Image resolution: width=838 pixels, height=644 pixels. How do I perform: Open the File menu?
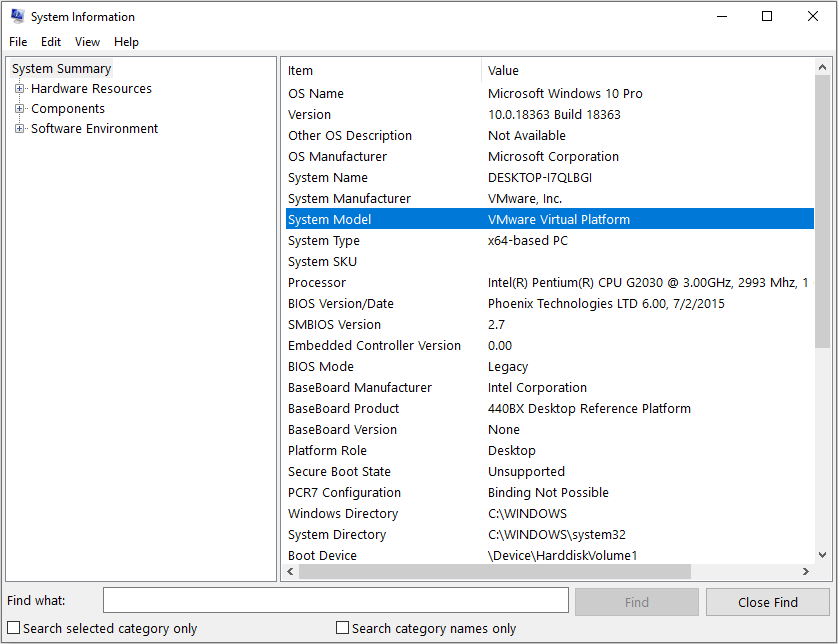pos(18,42)
